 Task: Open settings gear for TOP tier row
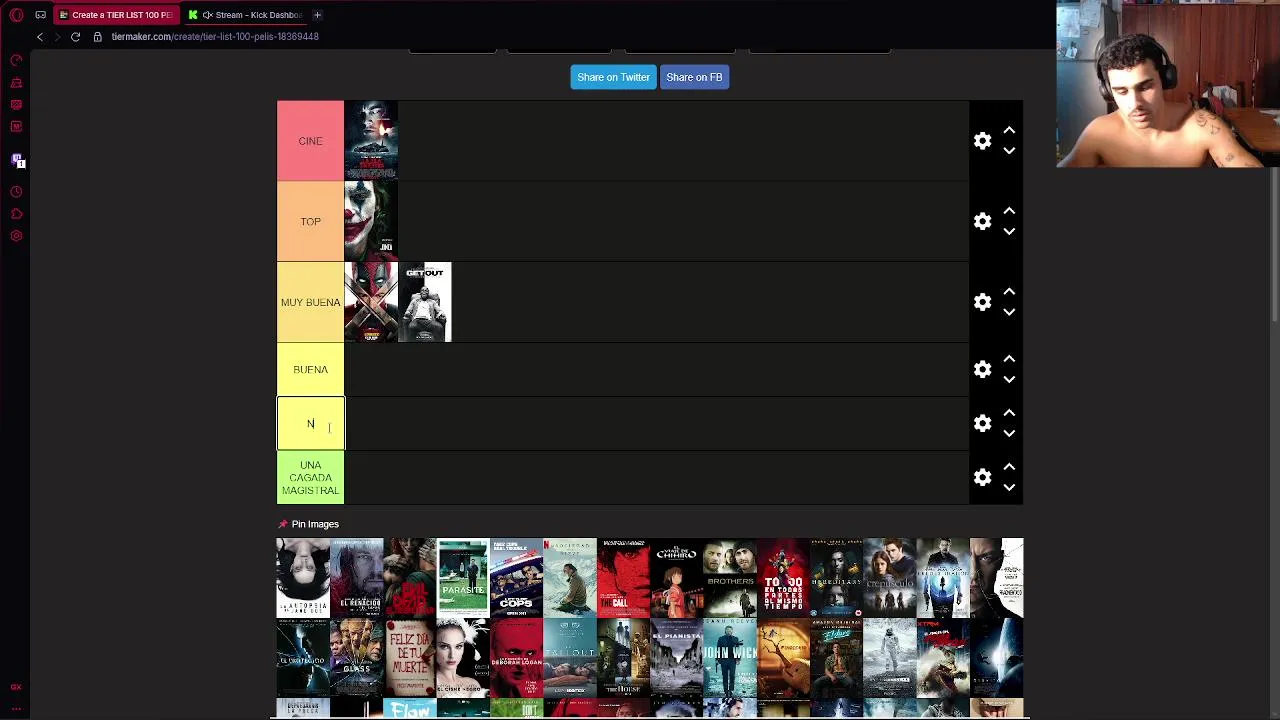(x=982, y=222)
